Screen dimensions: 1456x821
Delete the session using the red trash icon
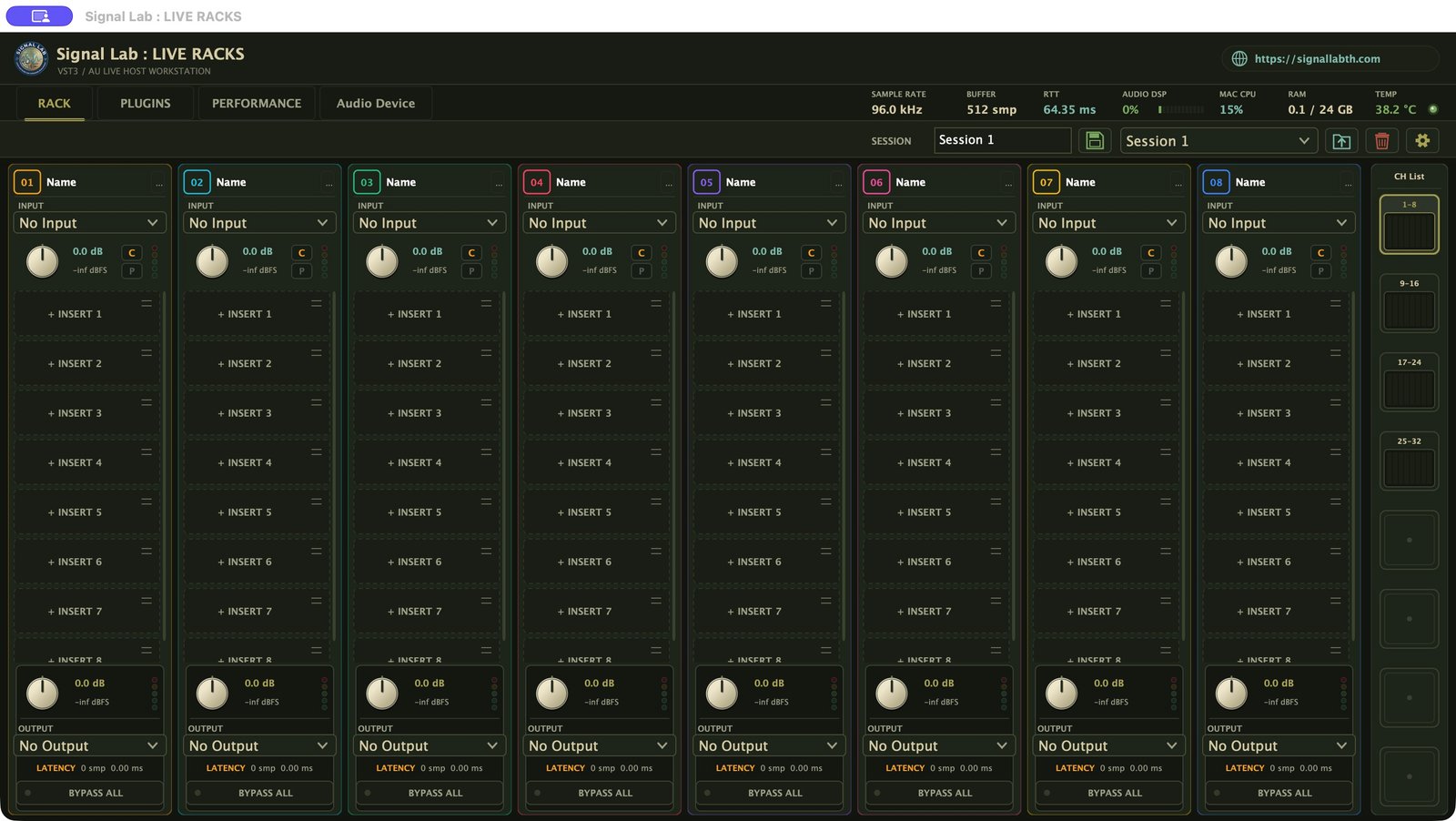point(1381,140)
